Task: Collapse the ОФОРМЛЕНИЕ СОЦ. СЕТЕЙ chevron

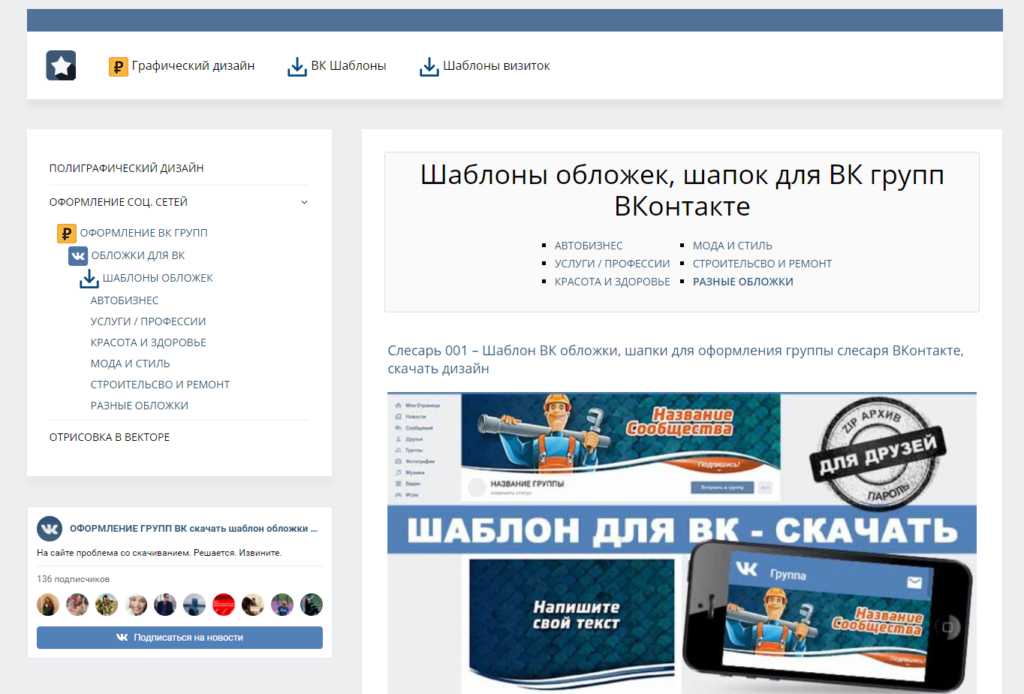Action: 304,202
